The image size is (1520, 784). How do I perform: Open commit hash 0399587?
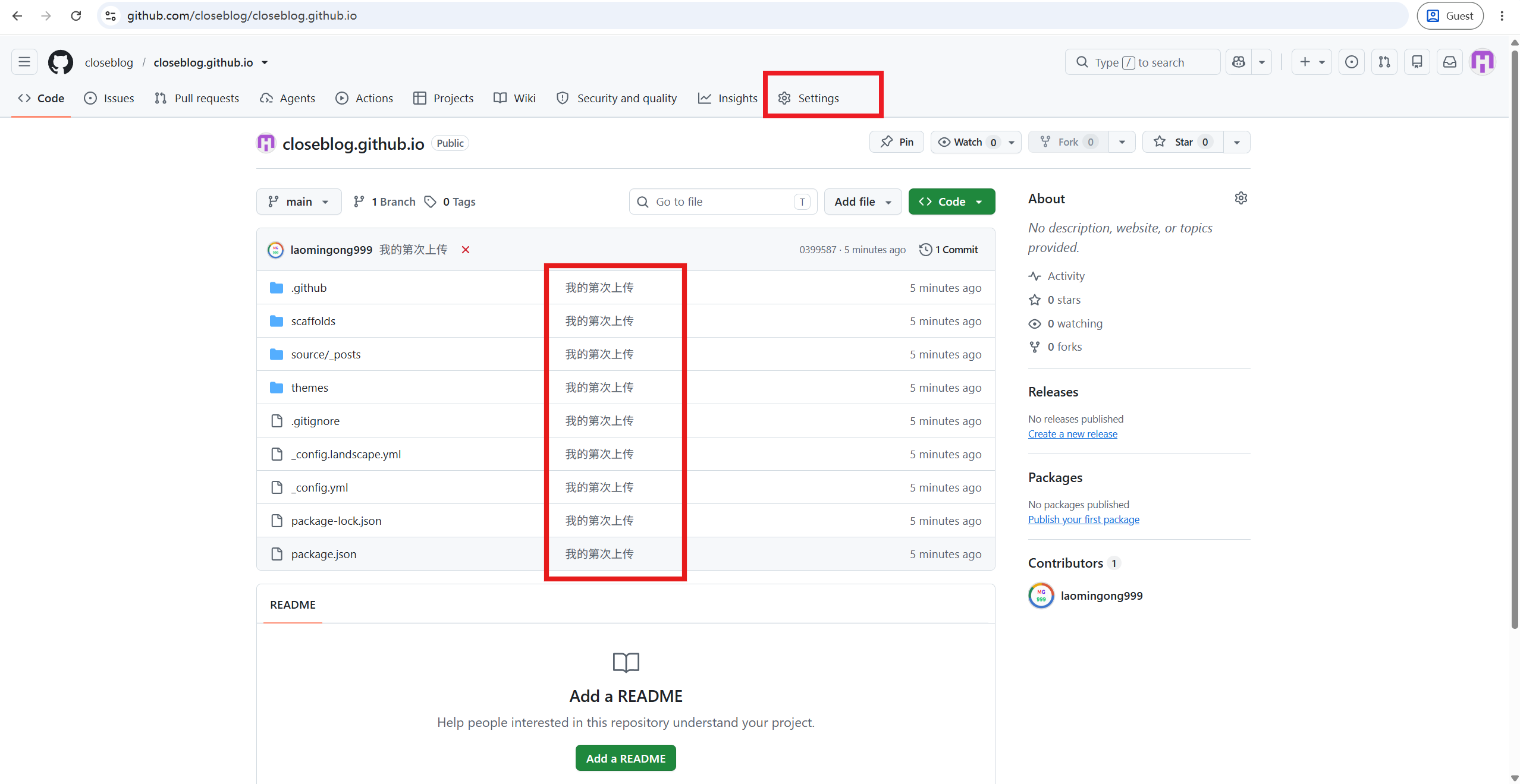point(818,250)
